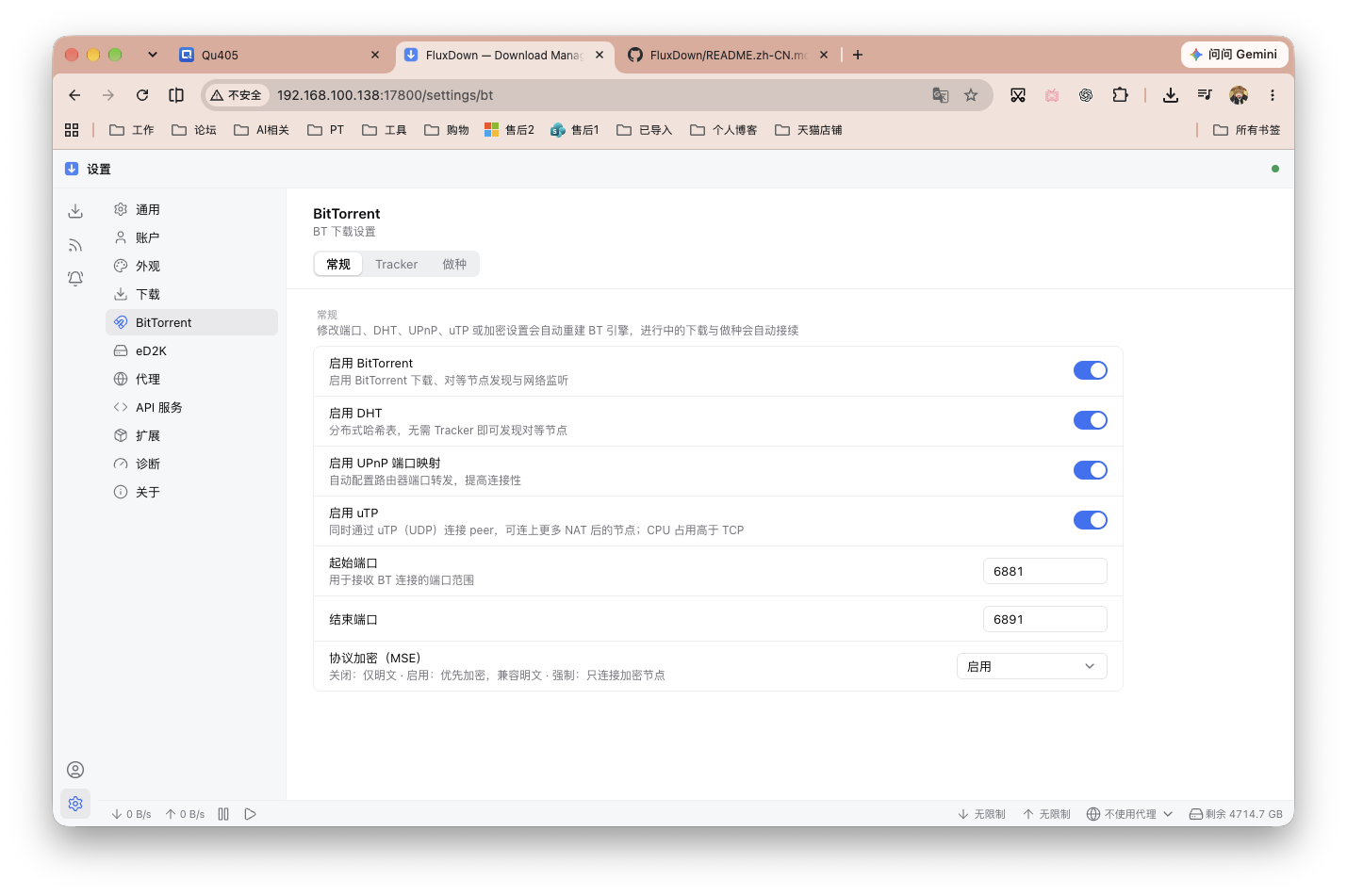Image resolution: width=1347 pixels, height=896 pixels.
Task: Open the downloads list sidebar icon
Action: tap(75, 211)
